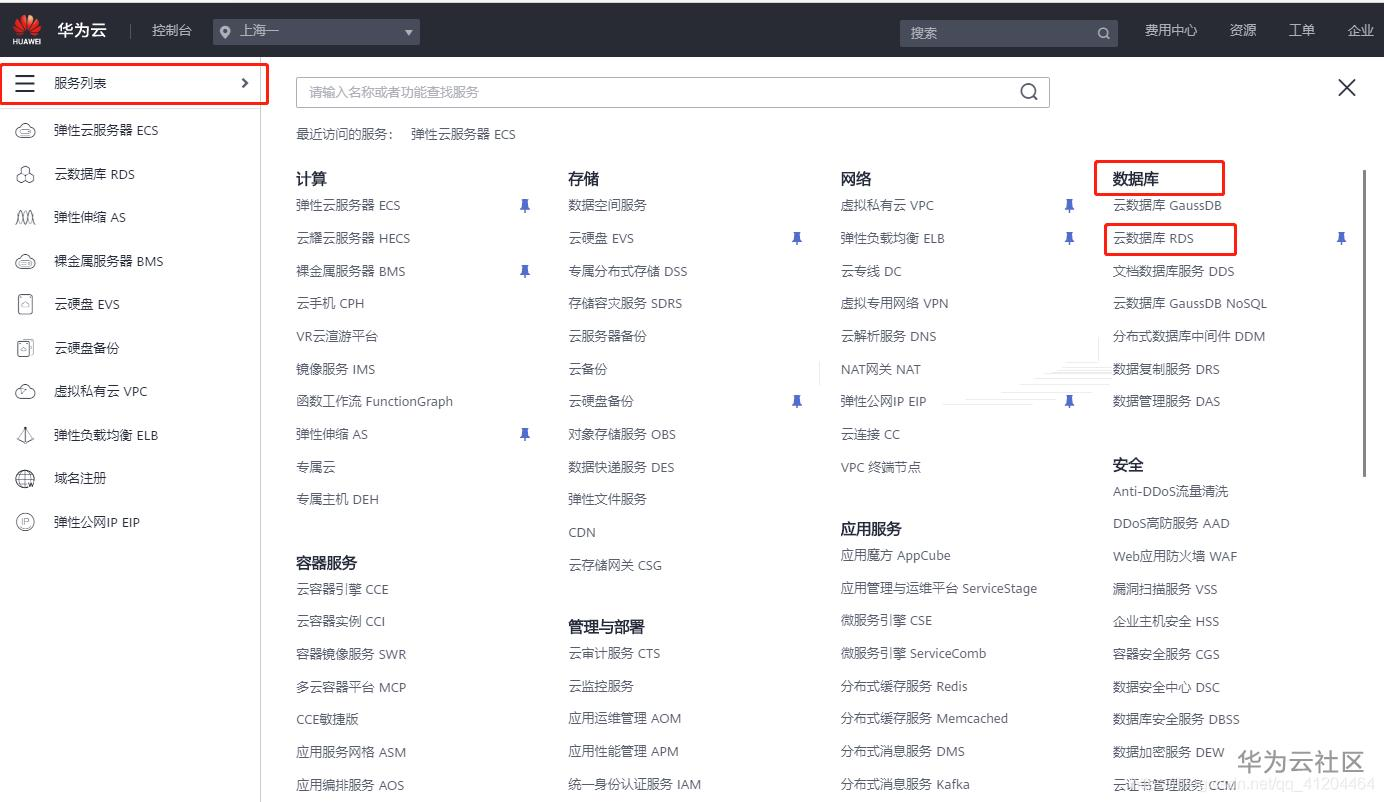Viewport: 1384px width, 802px height.
Task: Click the 弹性伸缩 AS icon in the left sidebar
Action: 26,218
